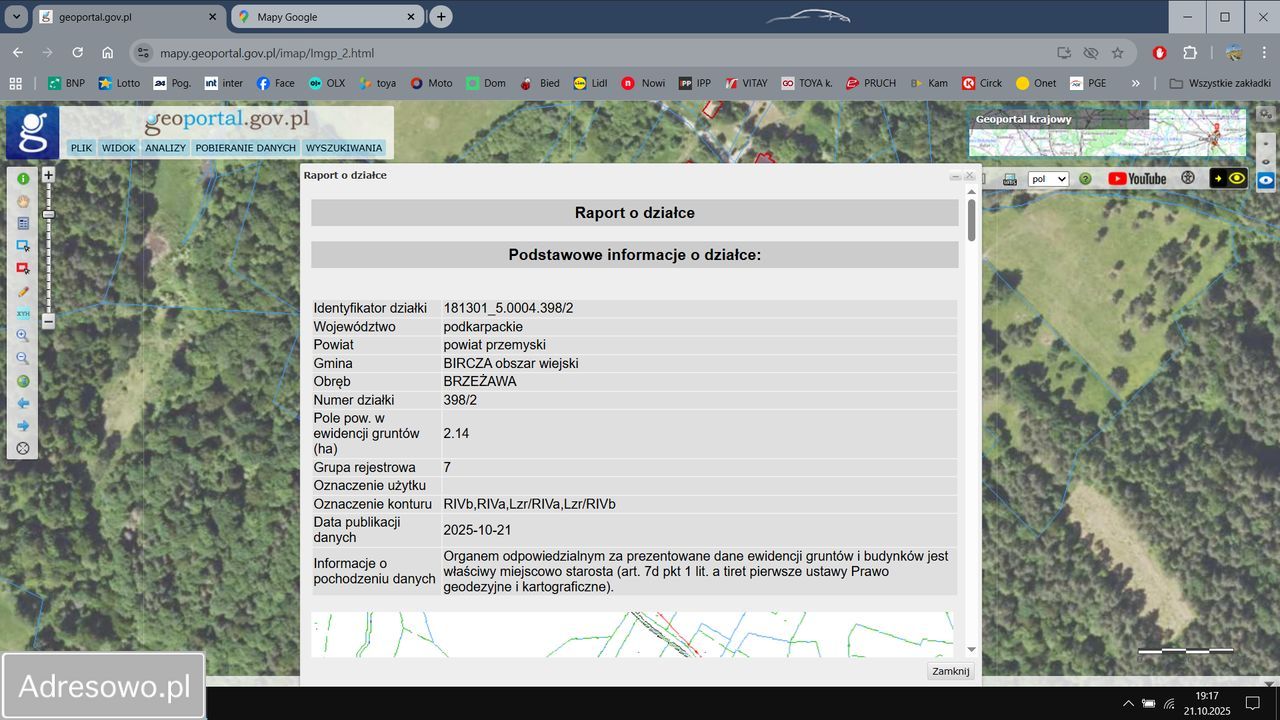The width and height of the screenshot is (1280, 720).
Task: Click the green info tool icon
Action: tap(23, 179)
